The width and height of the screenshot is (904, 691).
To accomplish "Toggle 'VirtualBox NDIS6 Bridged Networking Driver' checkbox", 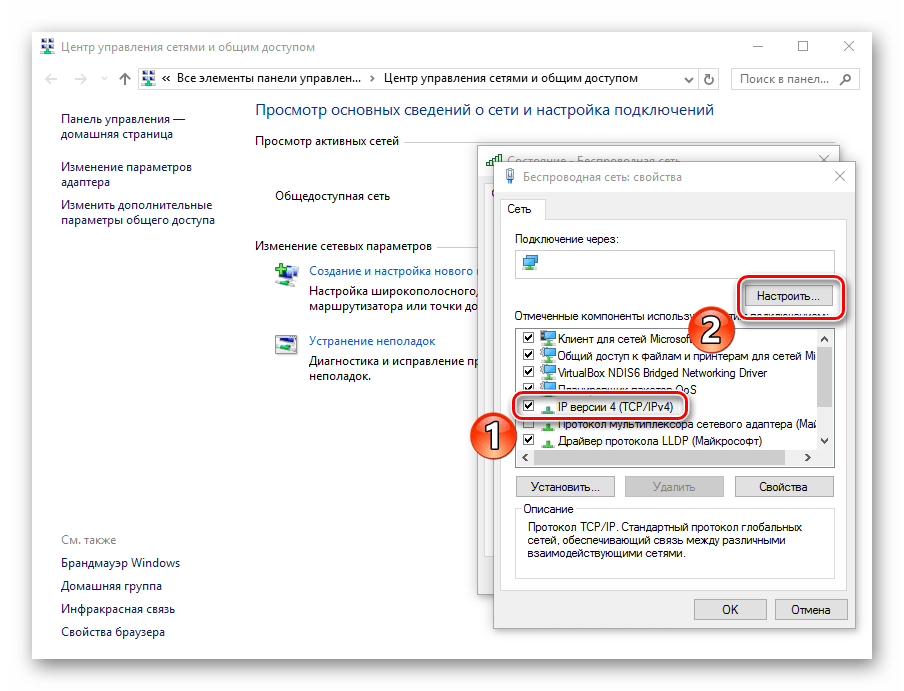I will point(528,371).
